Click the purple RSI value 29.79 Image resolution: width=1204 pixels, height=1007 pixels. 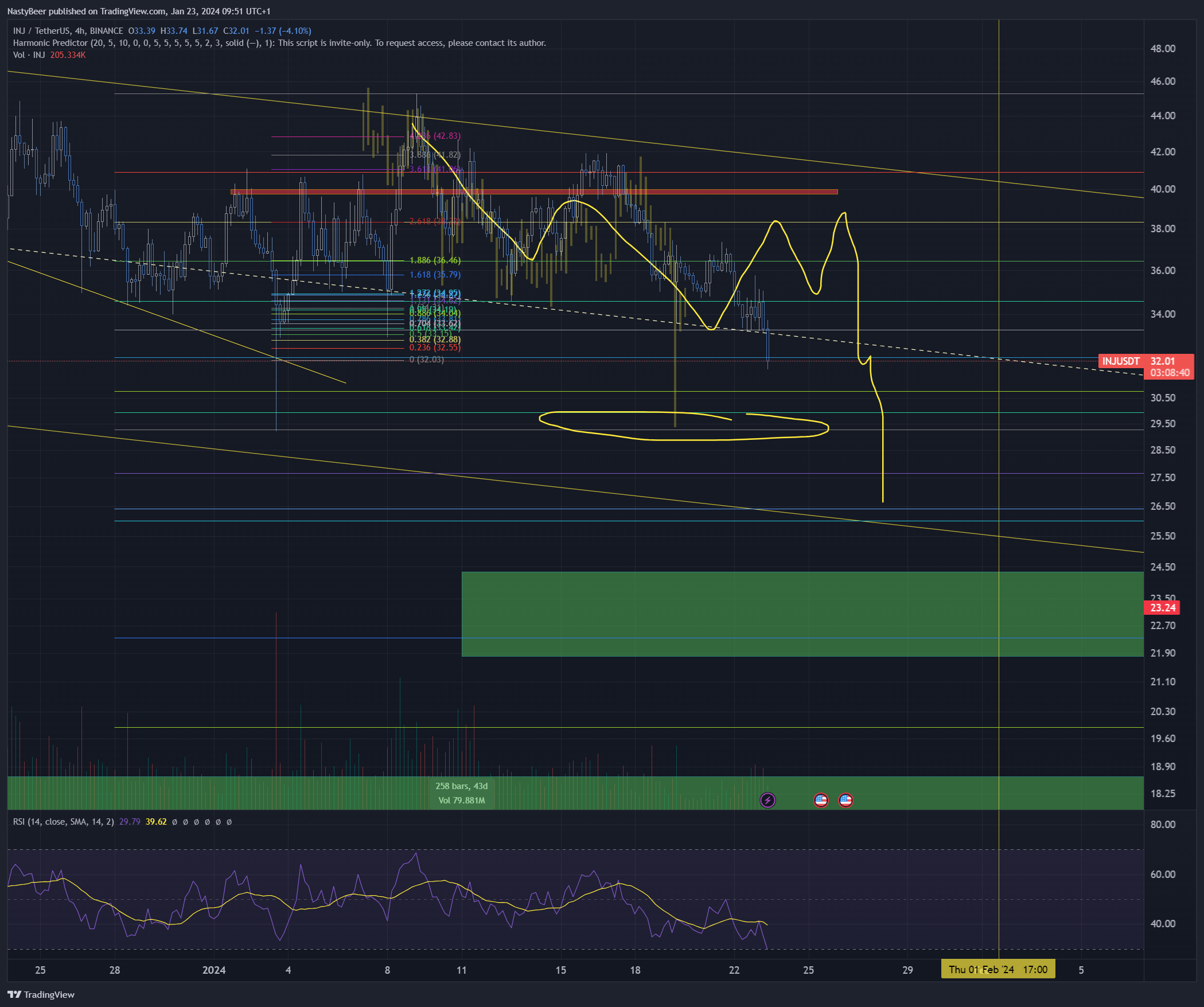[x=130, y=822]
